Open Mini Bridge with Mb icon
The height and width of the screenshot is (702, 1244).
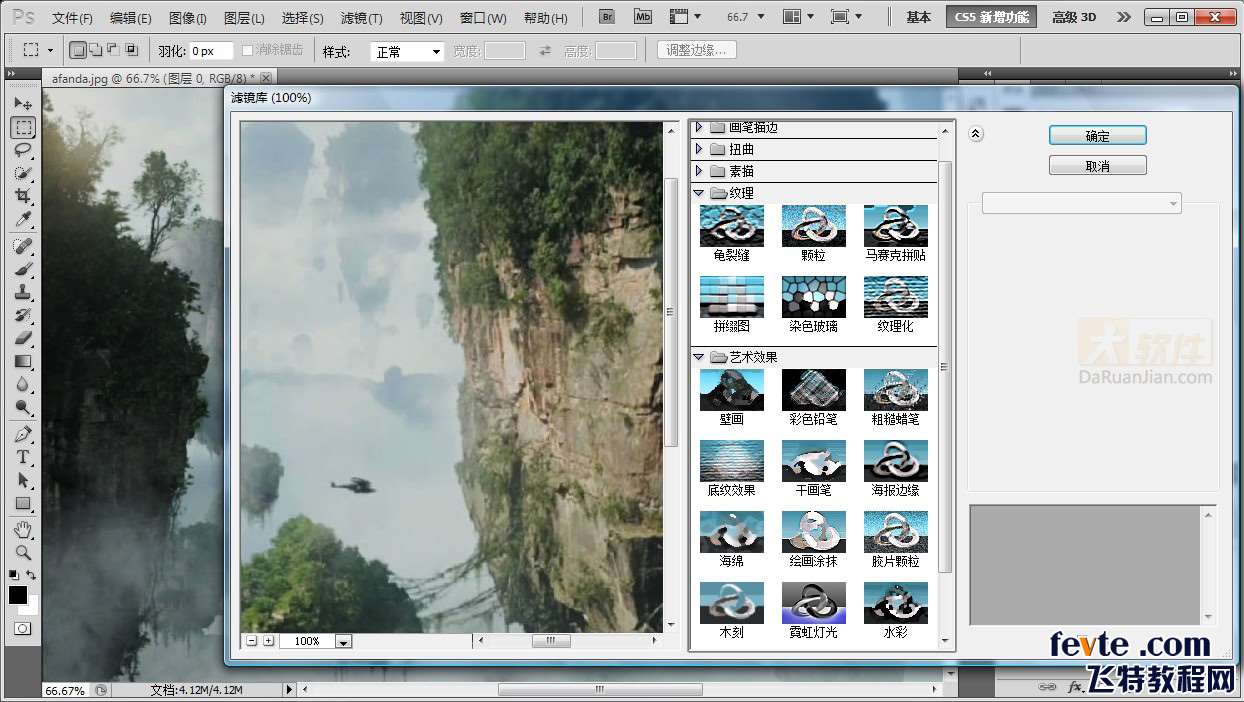[643, 17]
